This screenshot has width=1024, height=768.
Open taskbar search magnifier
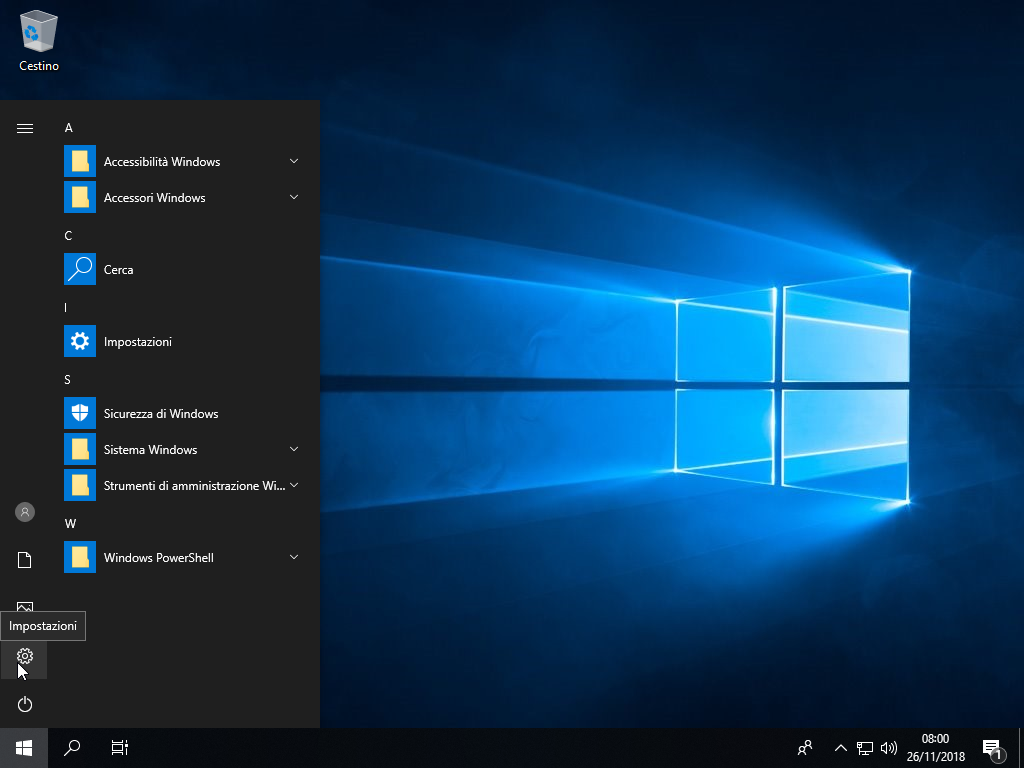pos(72,748)
